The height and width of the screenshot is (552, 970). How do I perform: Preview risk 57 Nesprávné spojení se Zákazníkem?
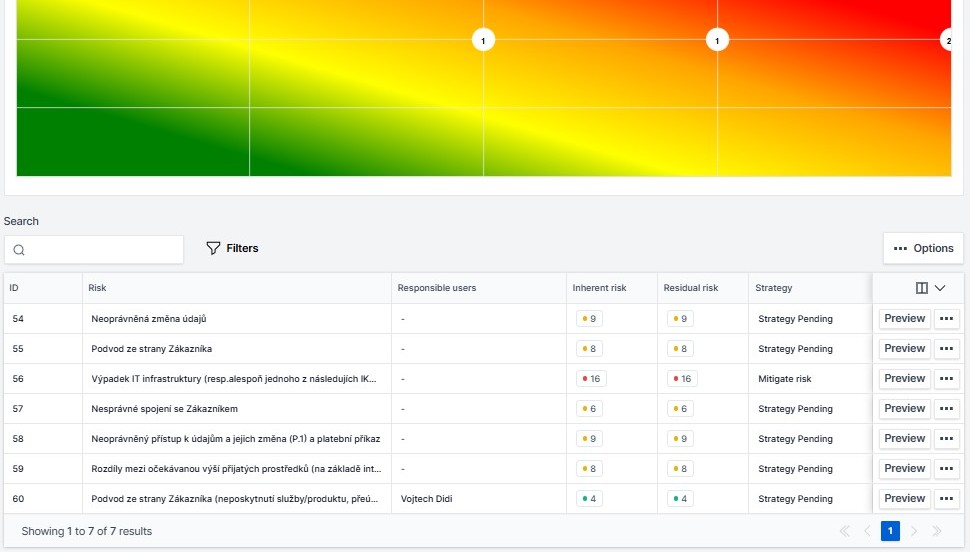click(904, 408)
